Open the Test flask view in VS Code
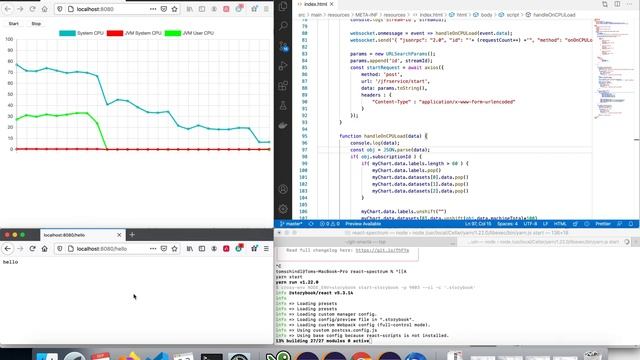This screenshot has height=360, width=640. point(283,106)
